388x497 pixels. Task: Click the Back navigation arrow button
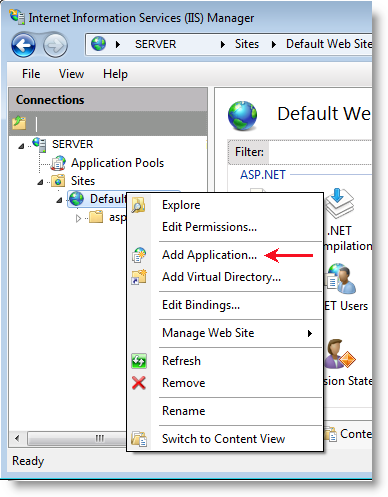(x=23, y=45)
